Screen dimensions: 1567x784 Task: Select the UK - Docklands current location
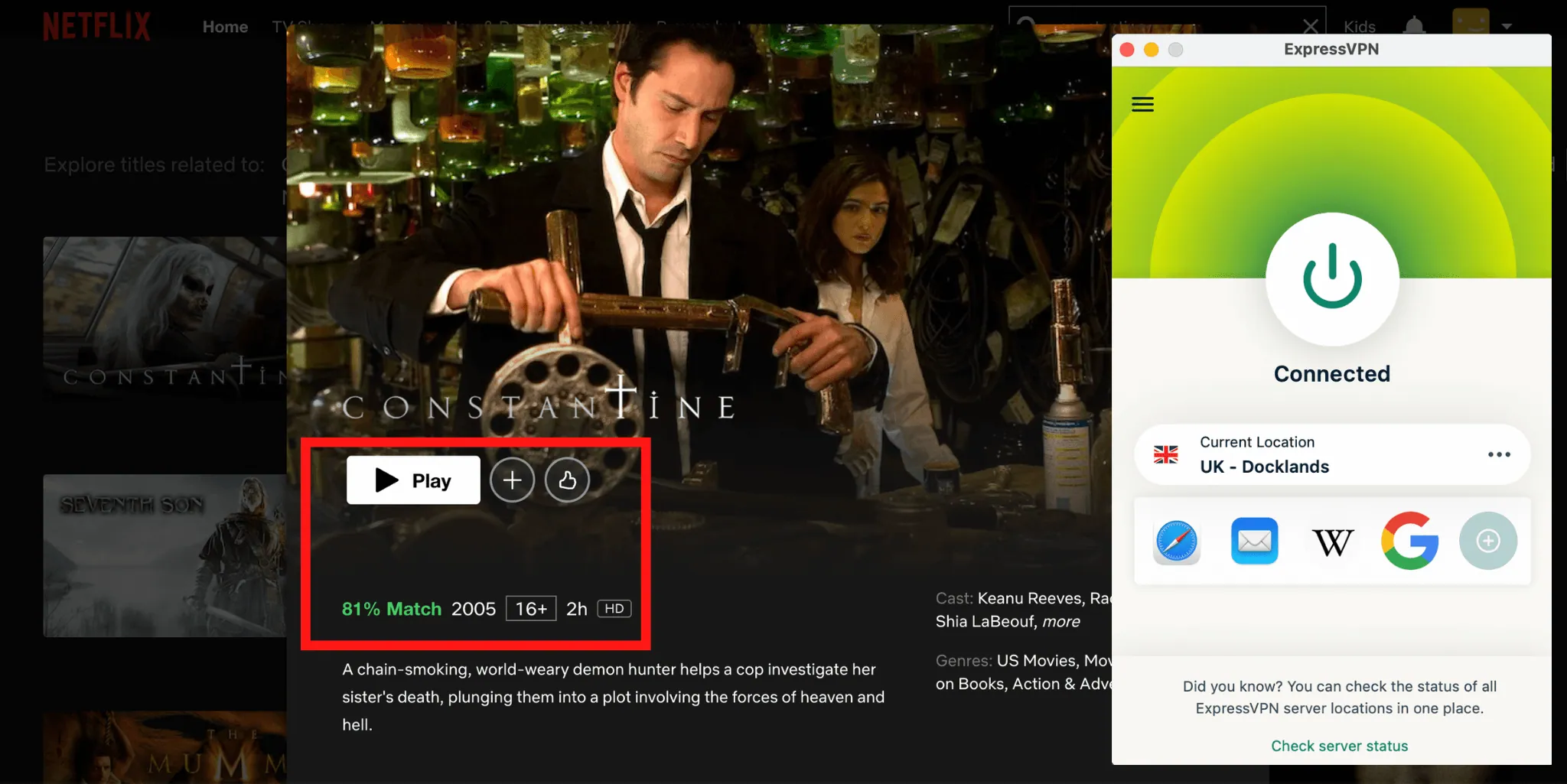[1332, 454]
